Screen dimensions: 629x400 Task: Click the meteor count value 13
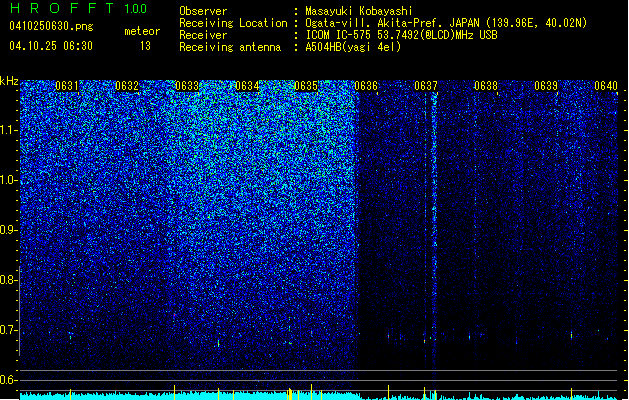coord(145,46)
